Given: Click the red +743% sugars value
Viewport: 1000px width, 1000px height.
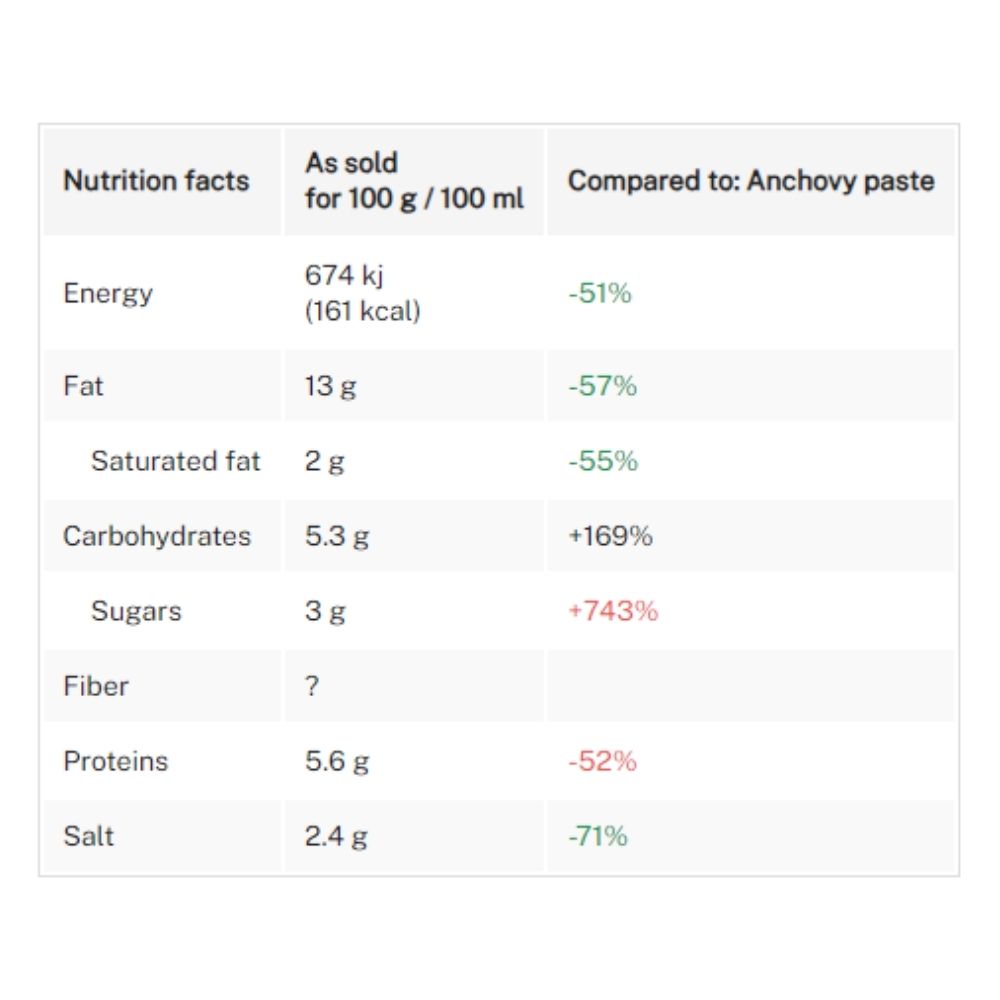Looking at the screenshot, I should tap(613, 611).
